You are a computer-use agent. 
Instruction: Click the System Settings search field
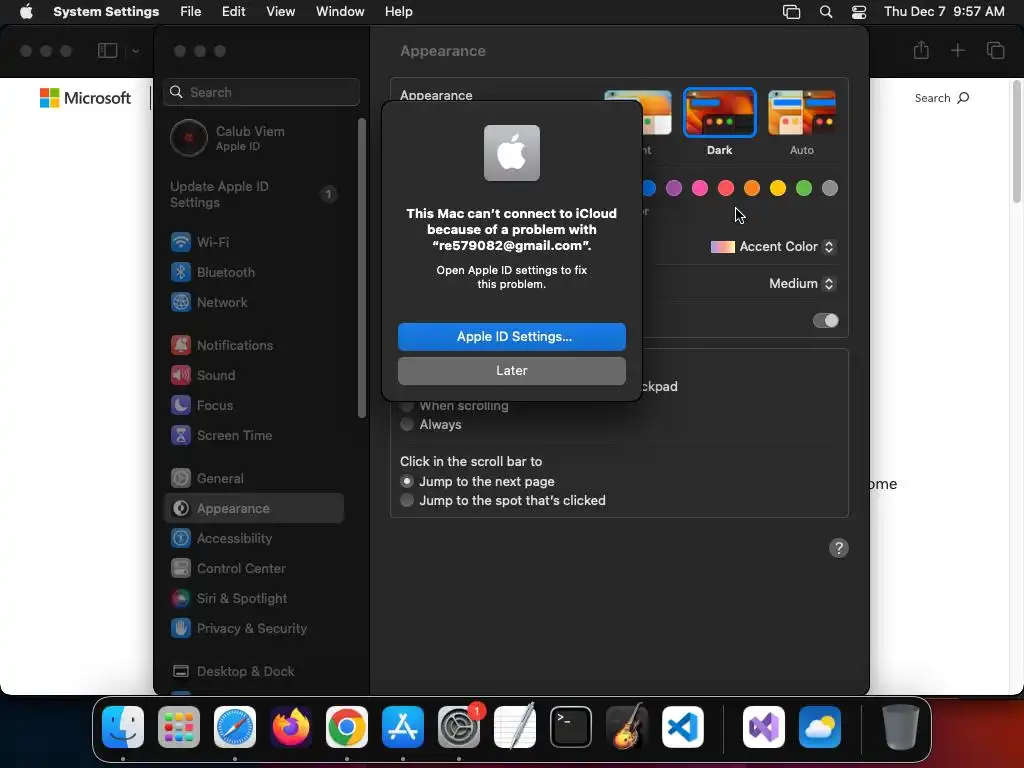[261, 92]
